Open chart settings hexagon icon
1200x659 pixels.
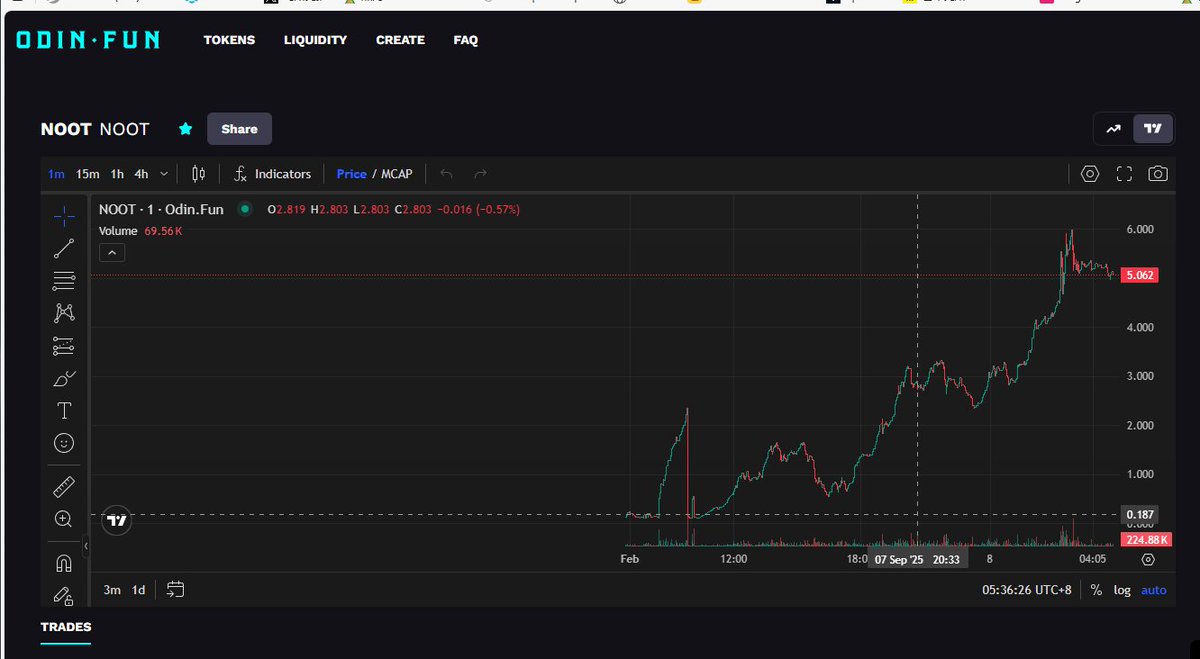tap(1090, 174)
